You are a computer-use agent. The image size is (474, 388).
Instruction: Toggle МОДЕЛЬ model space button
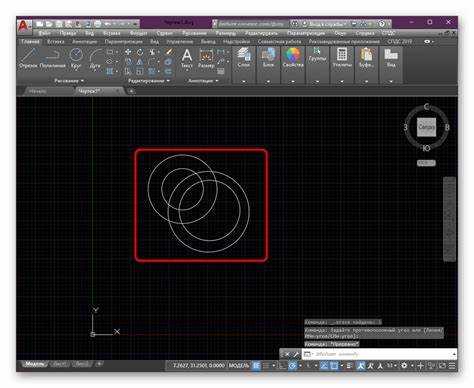[239, 366]
